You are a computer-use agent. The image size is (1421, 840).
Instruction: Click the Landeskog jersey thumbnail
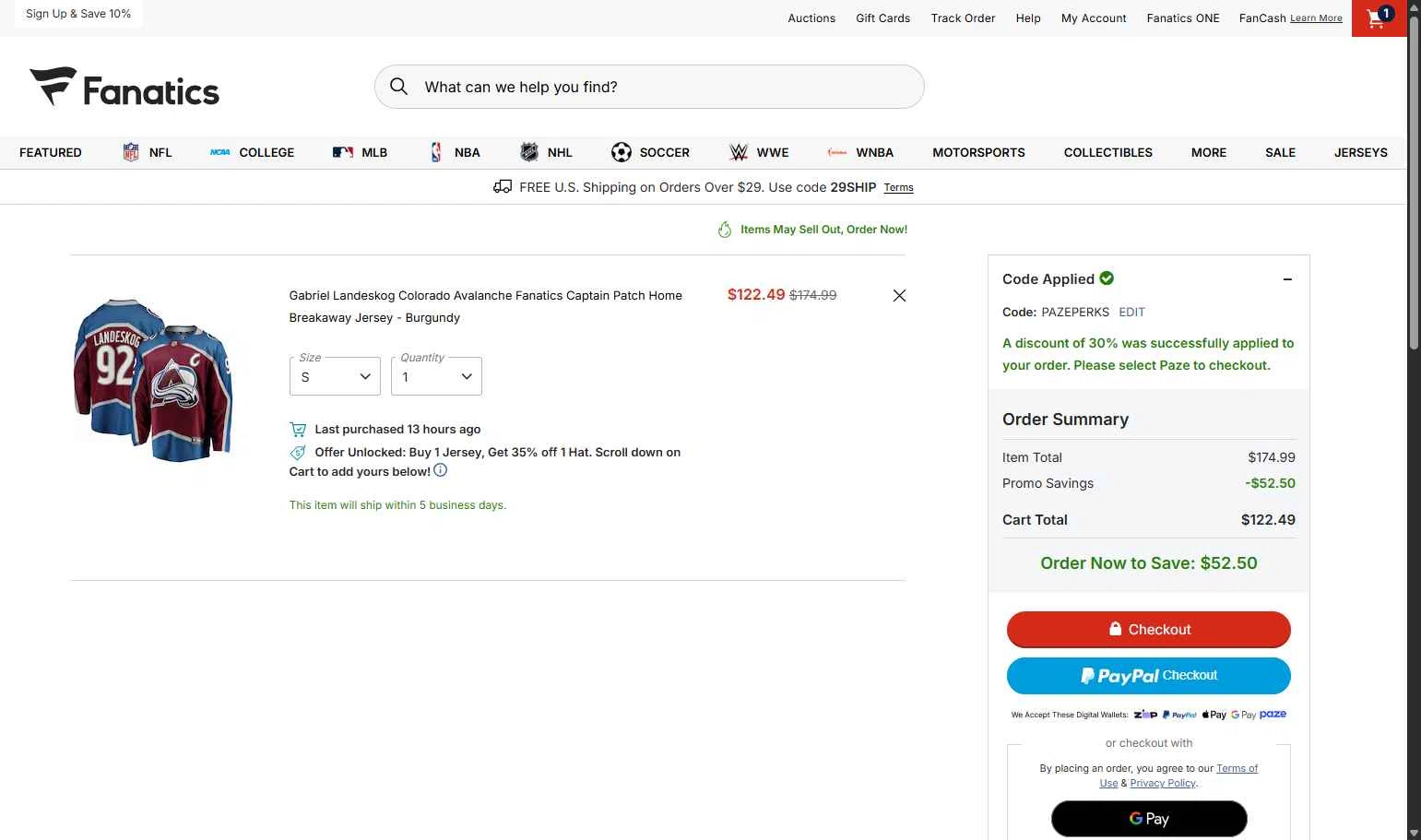click(x=153, y=379)
